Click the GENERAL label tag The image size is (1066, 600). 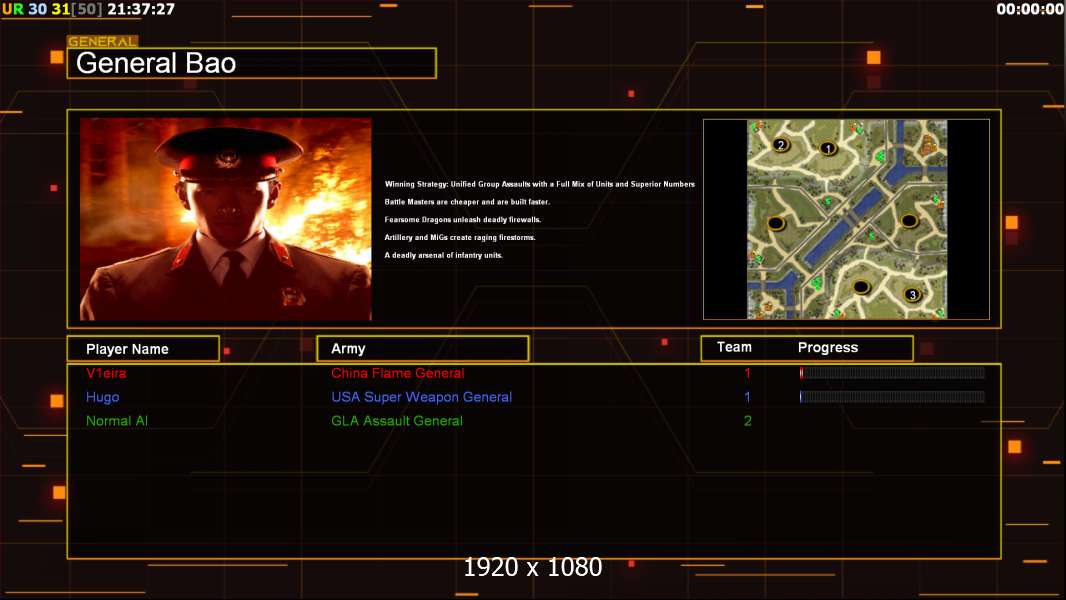[x=103, y=41]
